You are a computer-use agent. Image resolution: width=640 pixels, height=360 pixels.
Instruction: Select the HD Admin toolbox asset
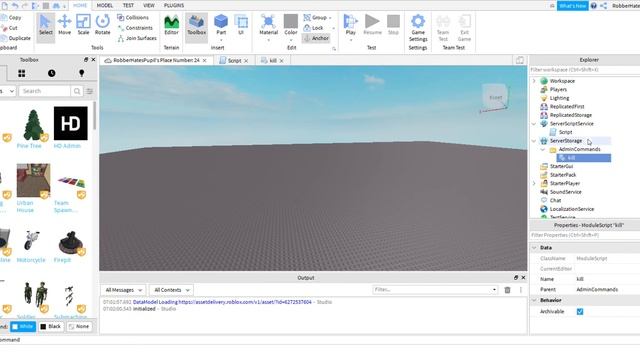71,127
